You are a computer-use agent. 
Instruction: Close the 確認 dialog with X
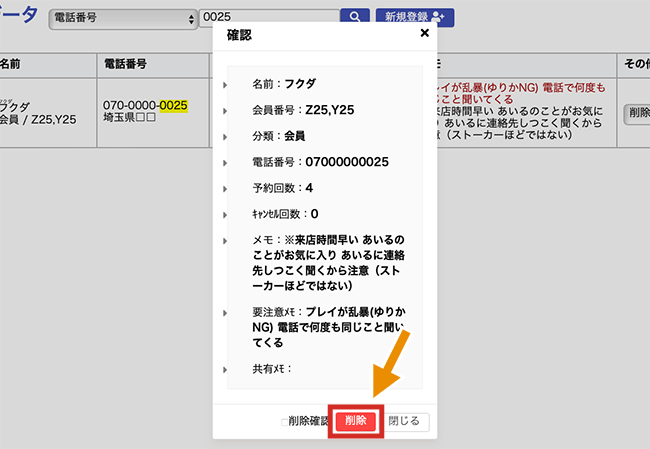pos(424,33)
